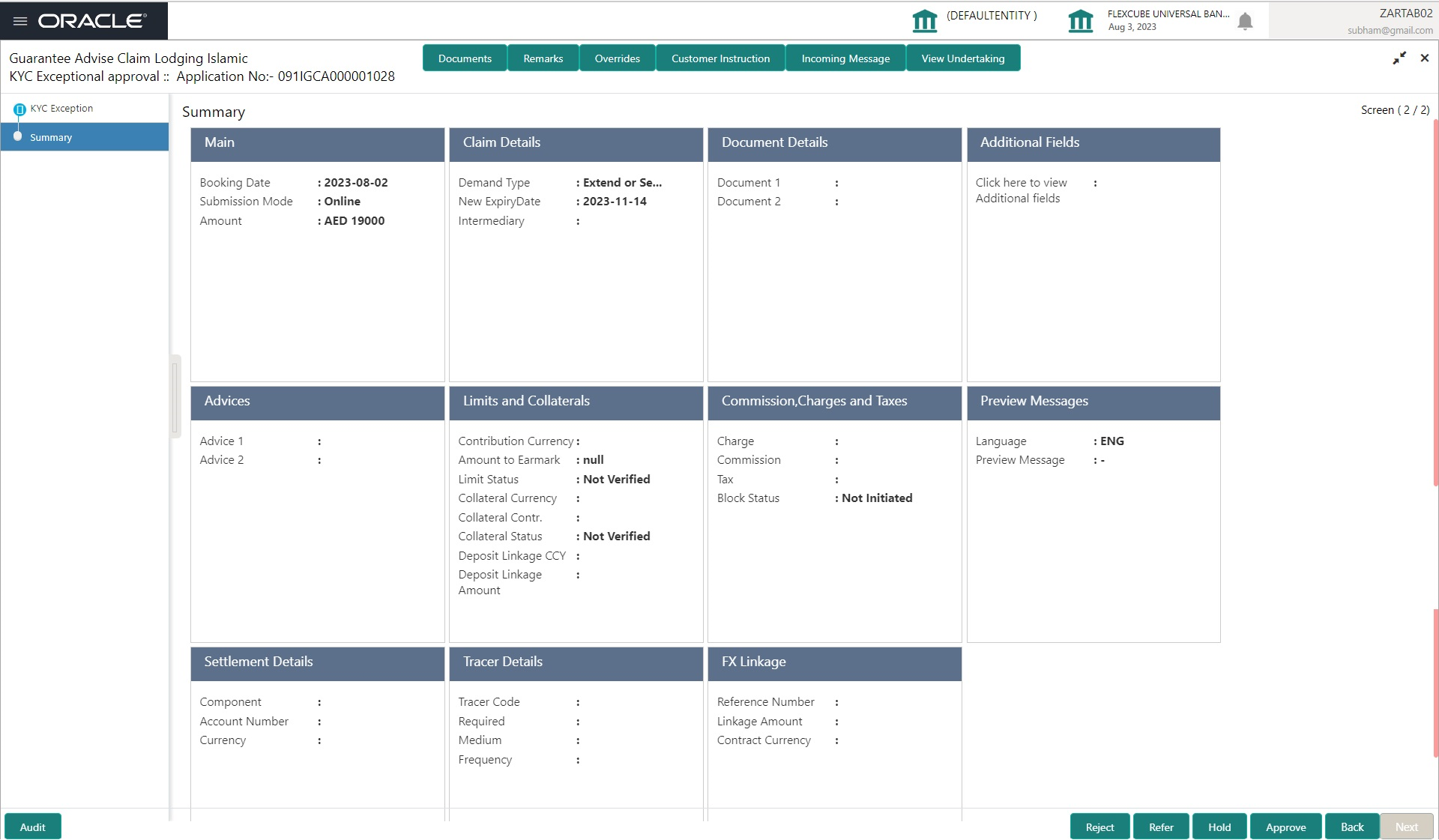The image size is (1439, 840).
Task: Open the Remarks tab
Action: click(543, 58)
